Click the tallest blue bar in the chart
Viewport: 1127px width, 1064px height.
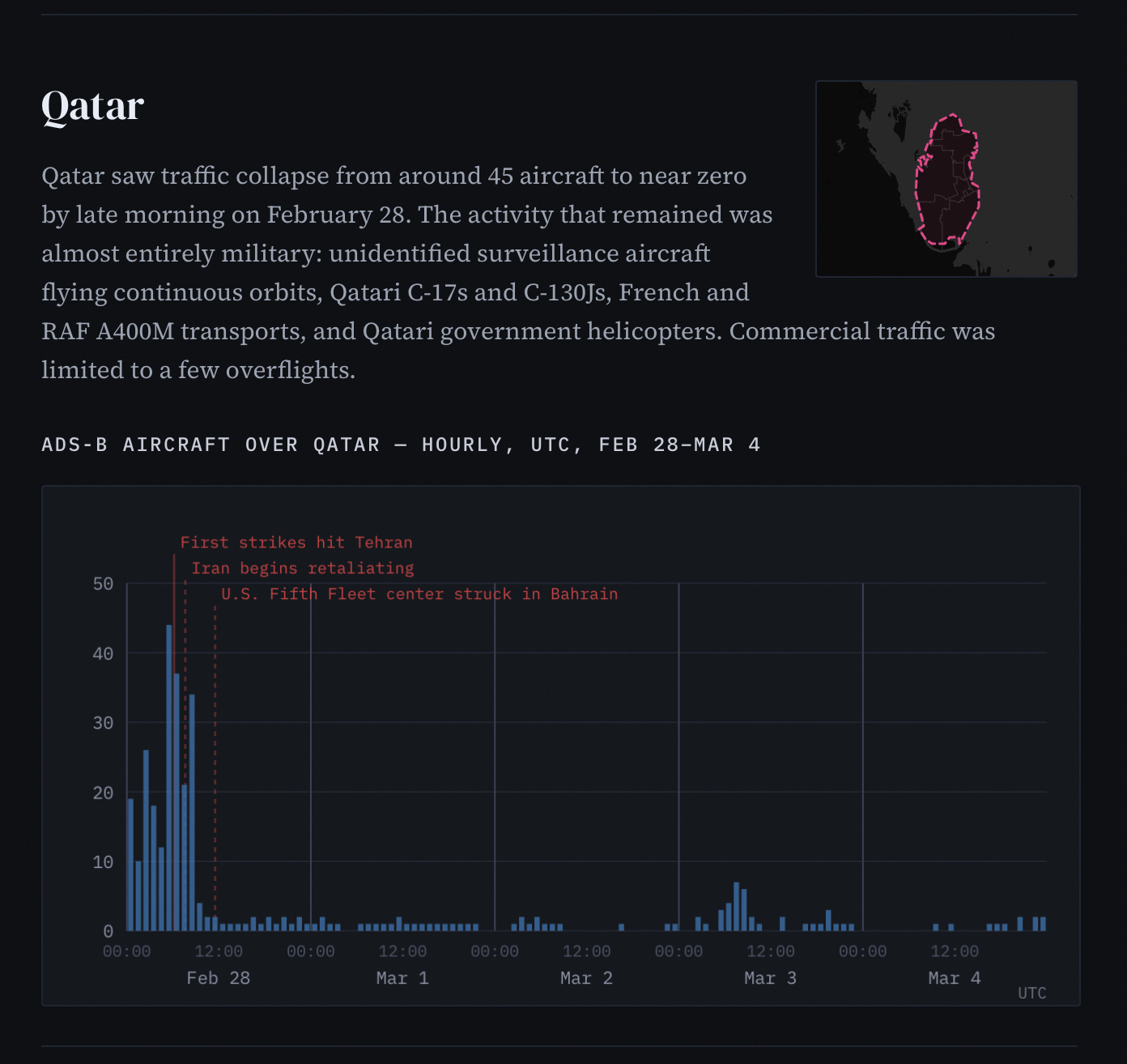tap(169, 777)
